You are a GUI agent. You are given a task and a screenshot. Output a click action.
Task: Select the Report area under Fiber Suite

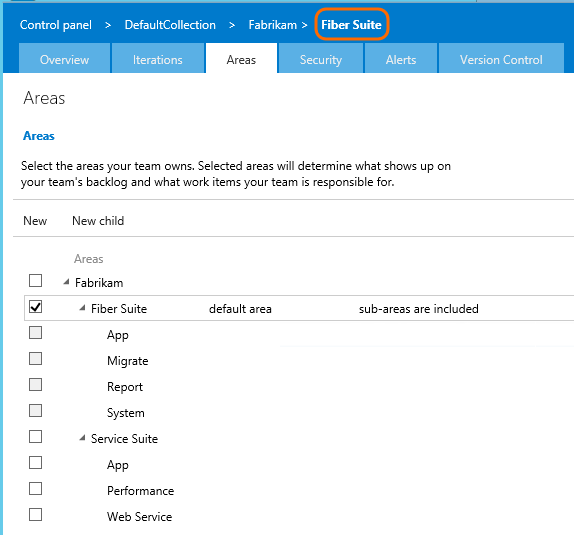(125, 387)
